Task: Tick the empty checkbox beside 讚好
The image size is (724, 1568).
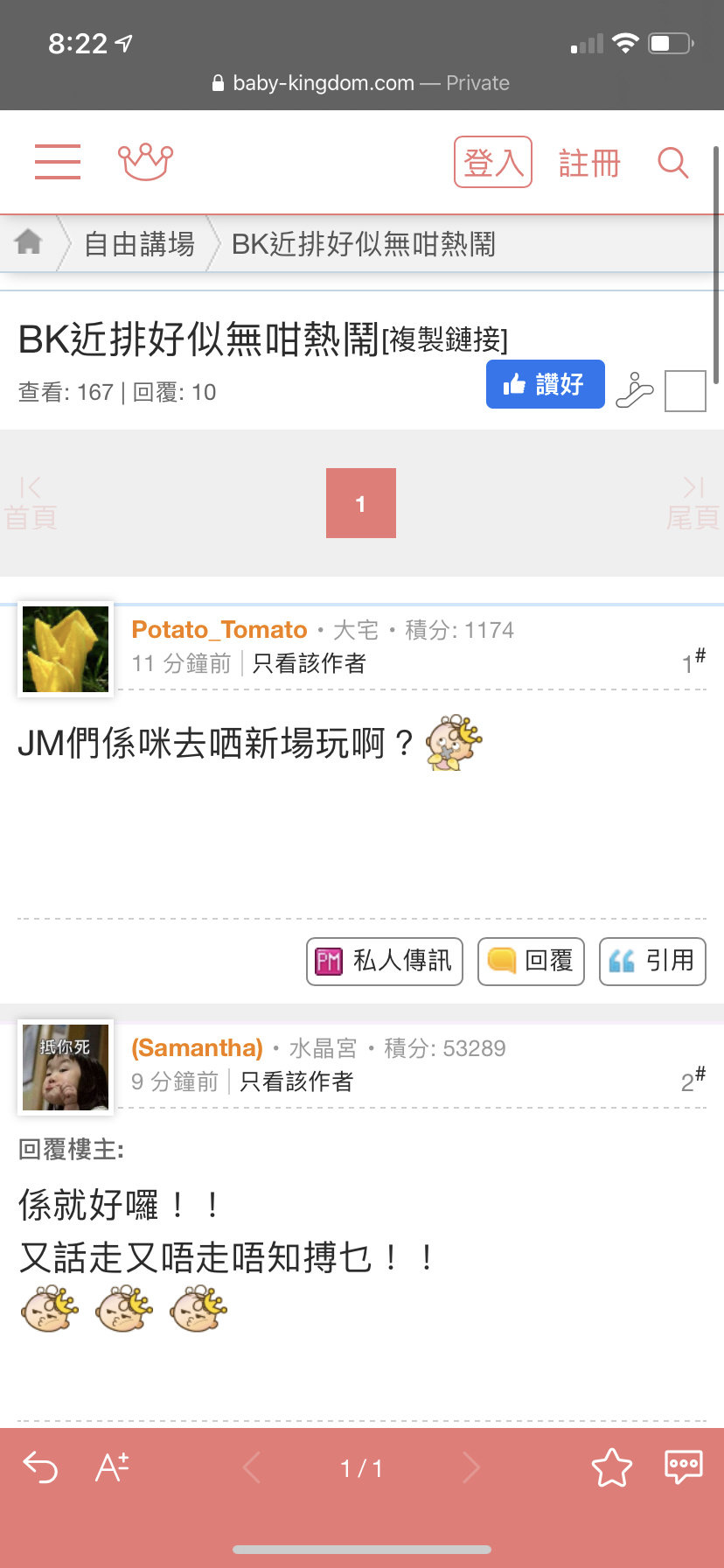Action: 686,391
